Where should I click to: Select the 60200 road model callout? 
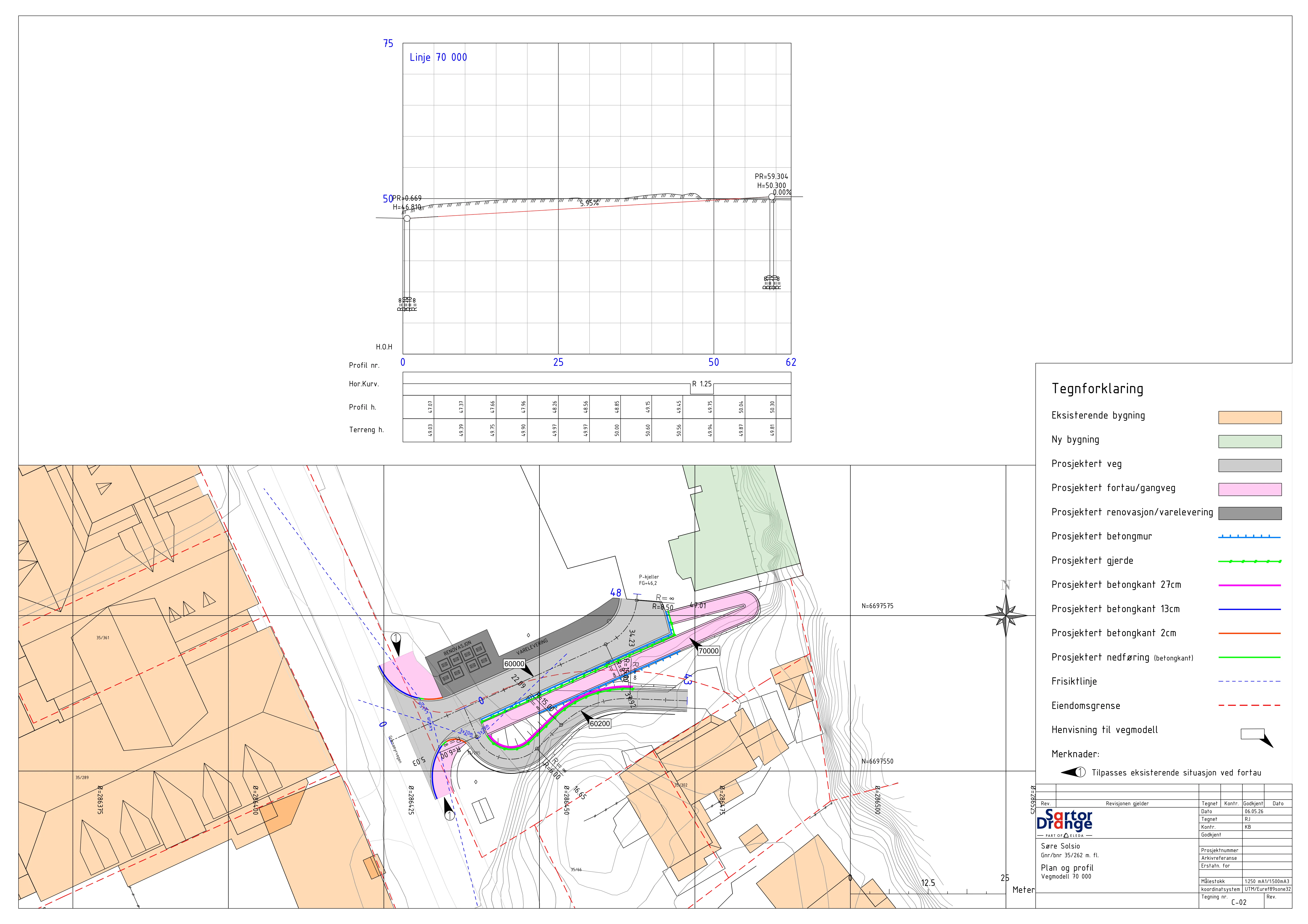tap(600, 724)
